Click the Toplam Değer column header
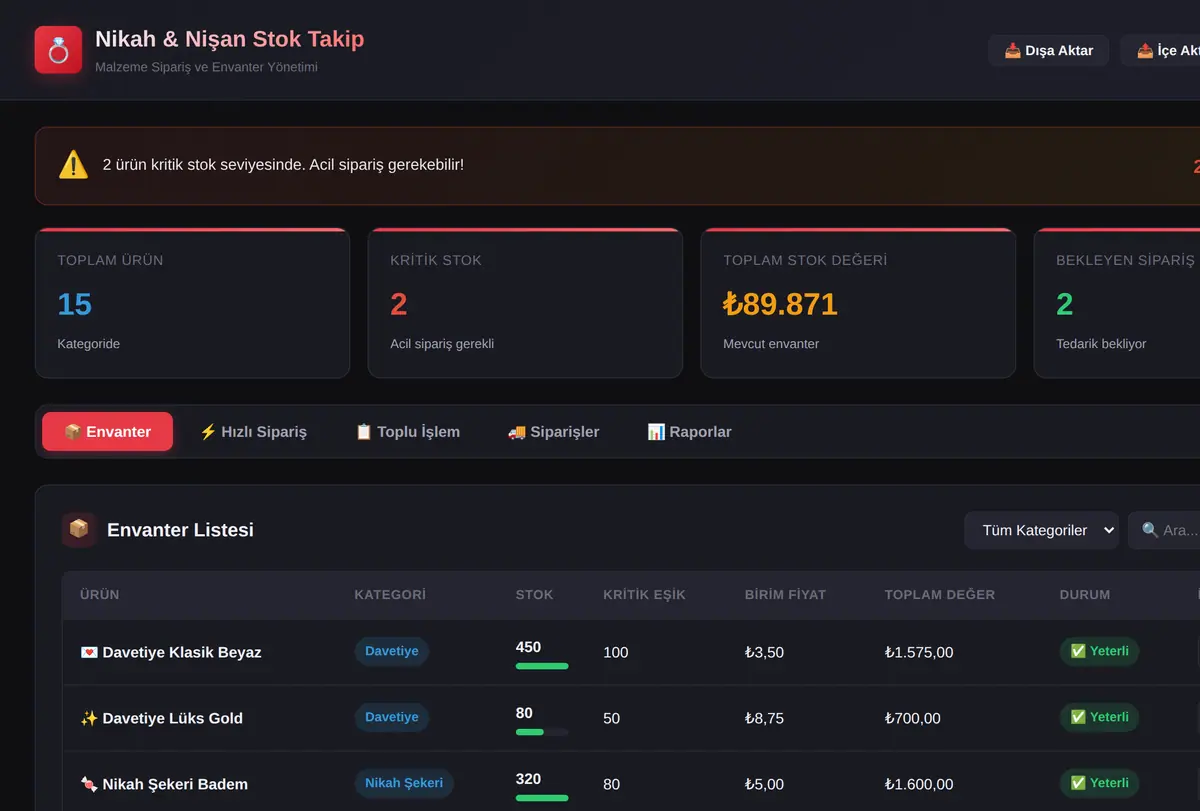 [940, 594]
